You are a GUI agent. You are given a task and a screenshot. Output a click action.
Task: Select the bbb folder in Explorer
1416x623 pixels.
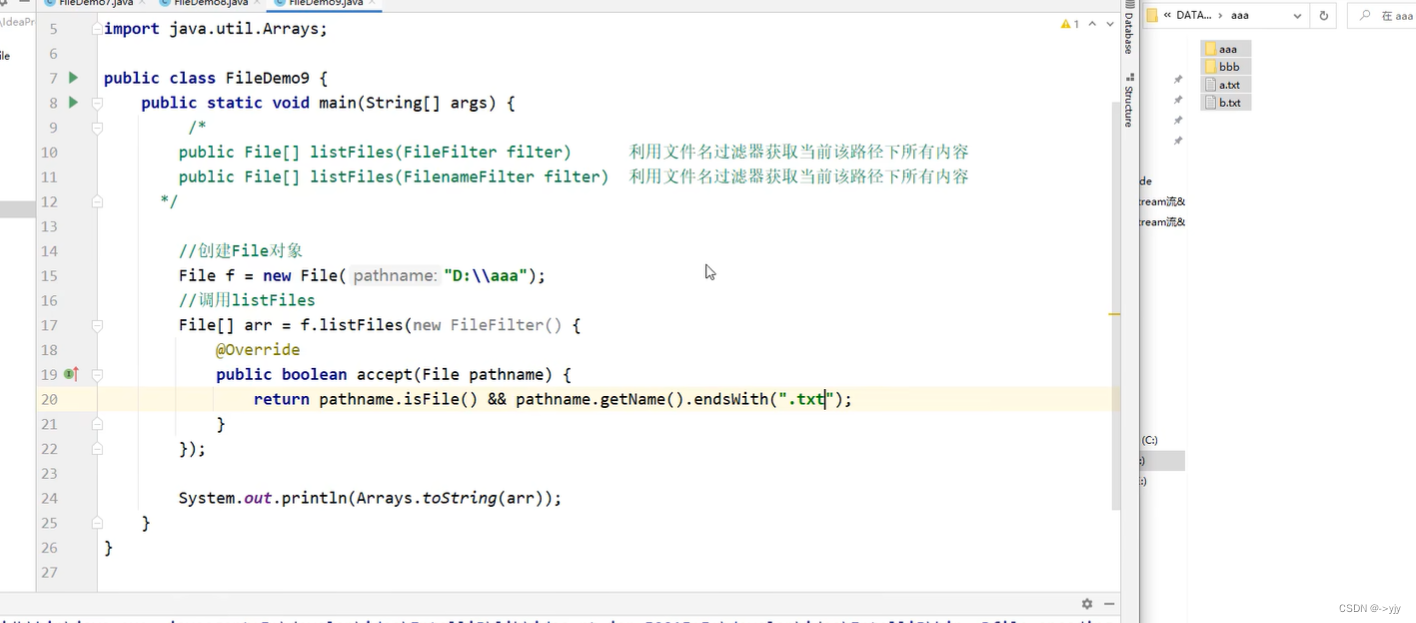(x=1226, y=67)
